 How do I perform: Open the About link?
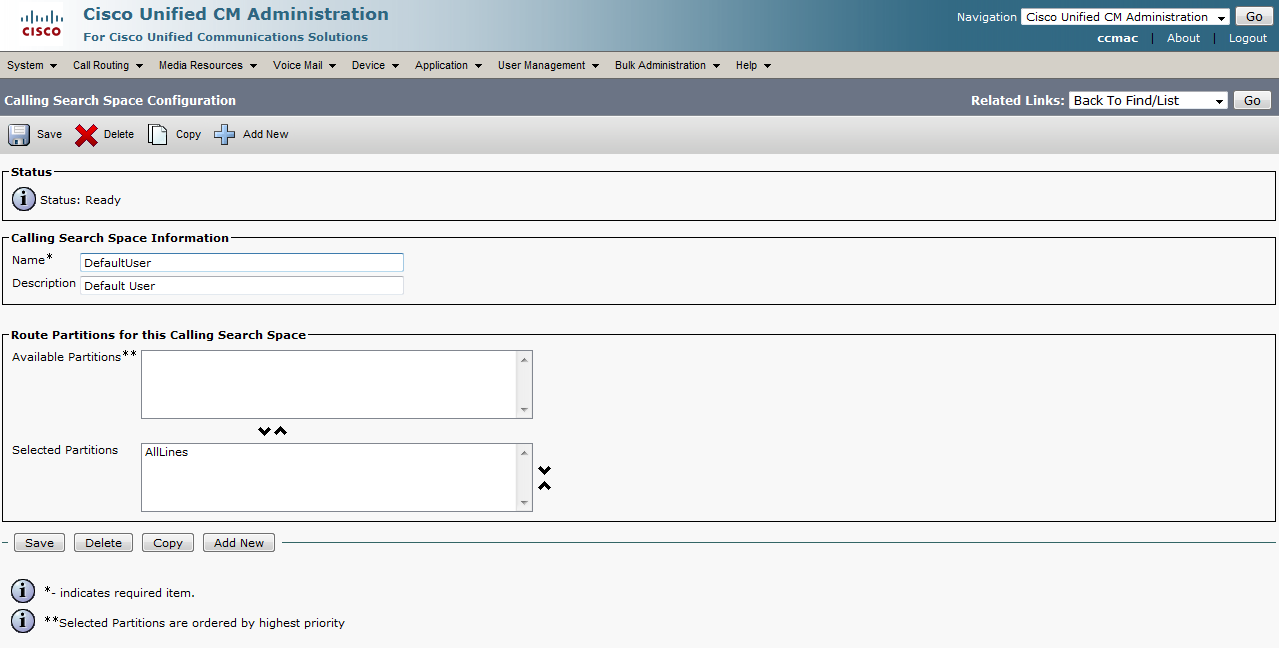[x=1183, y=38]
